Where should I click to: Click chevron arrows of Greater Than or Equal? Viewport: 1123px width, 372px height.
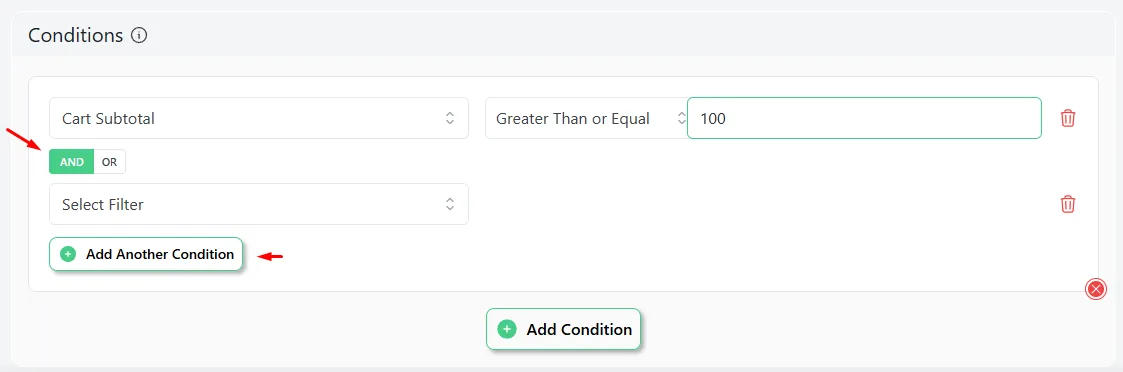[681, 118]
